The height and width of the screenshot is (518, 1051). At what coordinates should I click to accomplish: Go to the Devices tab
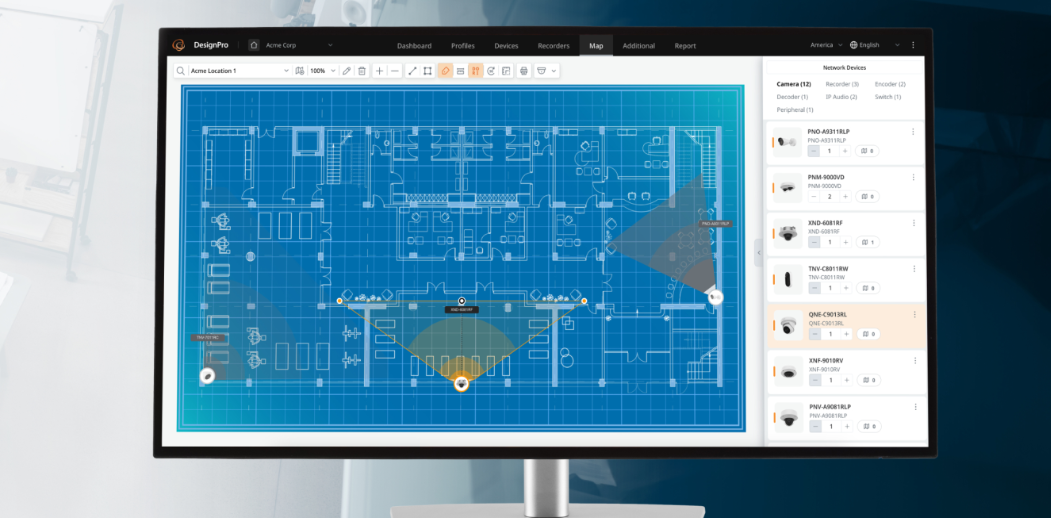coord(506,46)
